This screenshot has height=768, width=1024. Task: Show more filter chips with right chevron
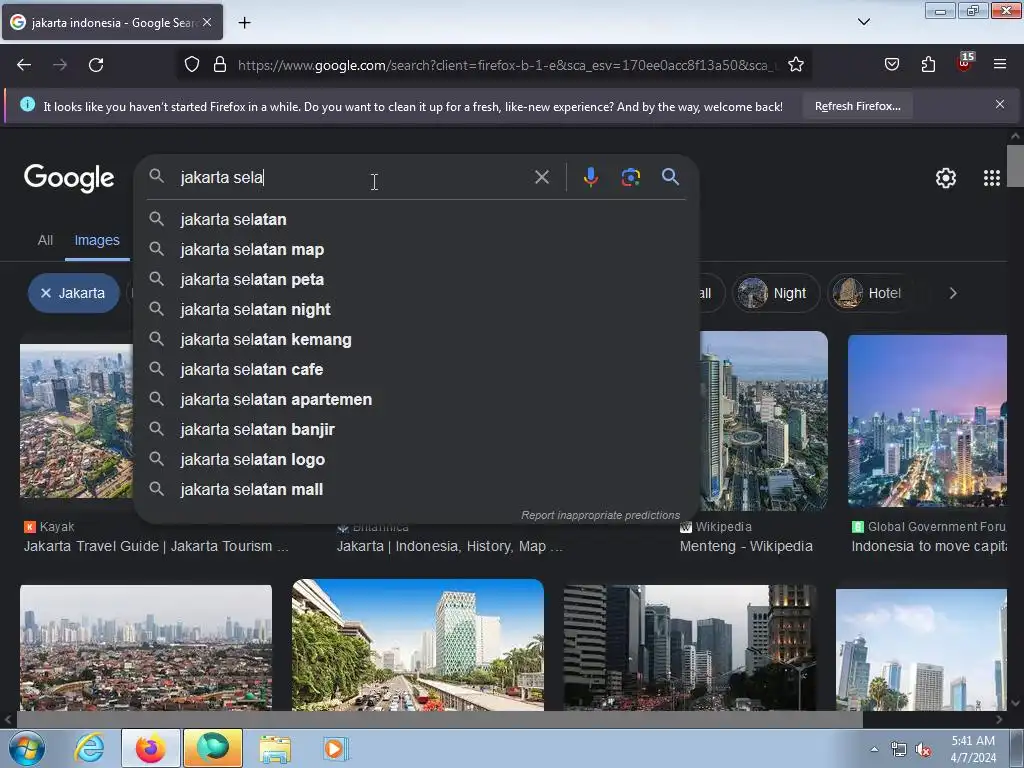[953, 293]
